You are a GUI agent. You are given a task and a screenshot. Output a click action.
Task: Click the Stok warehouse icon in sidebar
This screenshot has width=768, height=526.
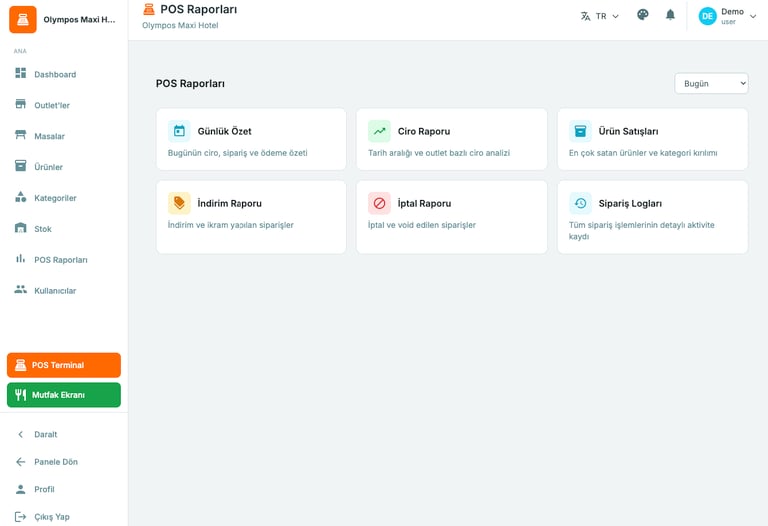[x=21, y=229]
